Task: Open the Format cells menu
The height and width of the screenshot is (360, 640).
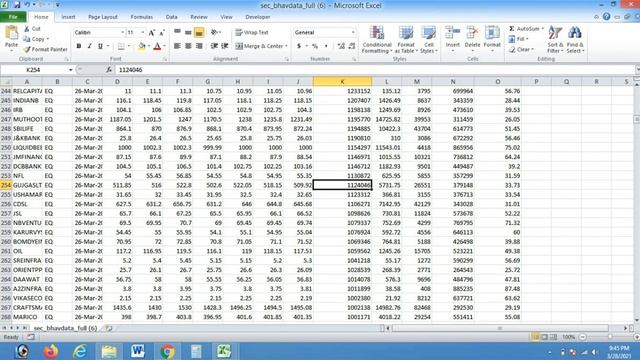Action: pyautogui.click(x=492, y=38)
